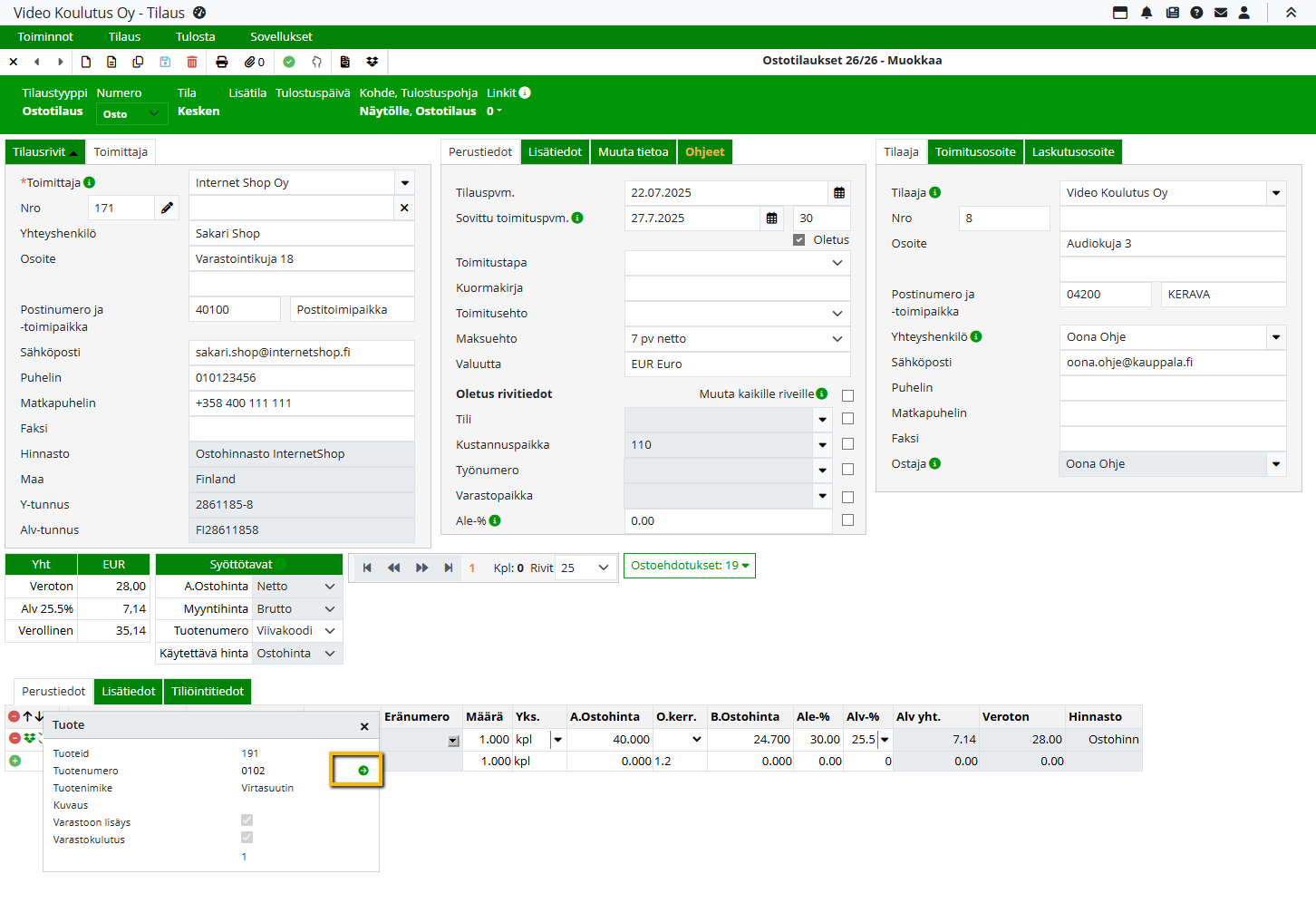The height and width of the screenshot is (903, 1316).
Task: Expand the Maksuehto dropdown
Action: click(x=837, y=339)
